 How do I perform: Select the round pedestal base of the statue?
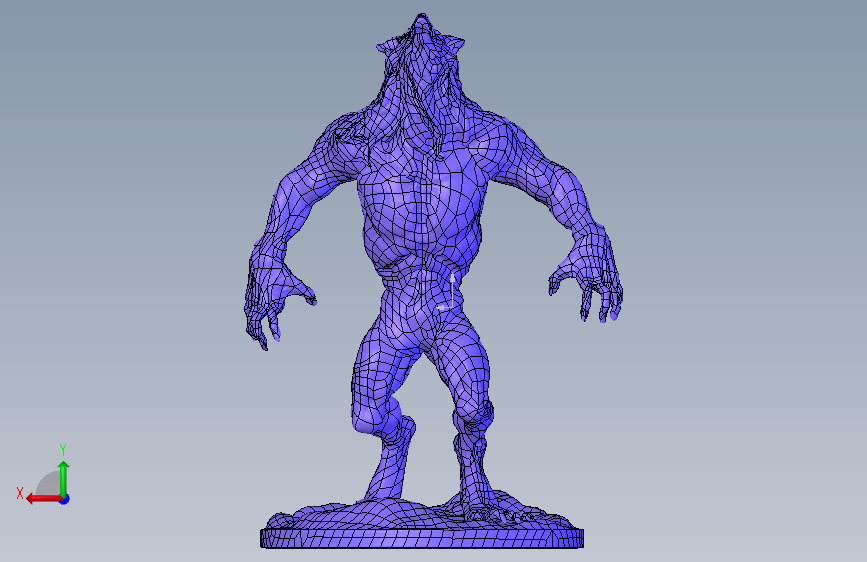click(422, 538)
